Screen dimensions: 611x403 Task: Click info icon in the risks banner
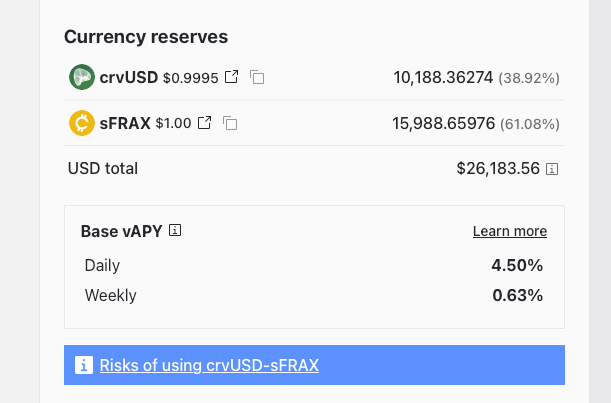coord(84,365)
